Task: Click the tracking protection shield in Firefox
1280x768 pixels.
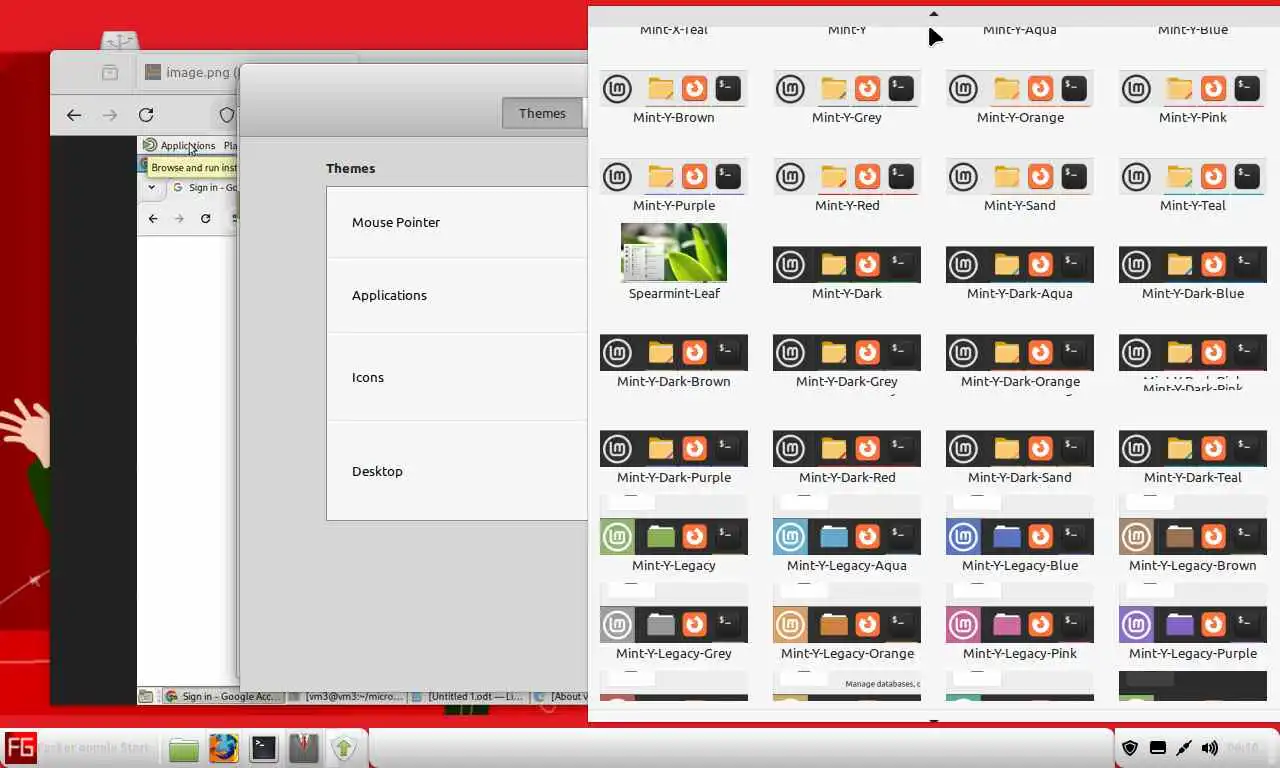Action: click(226, 115)
